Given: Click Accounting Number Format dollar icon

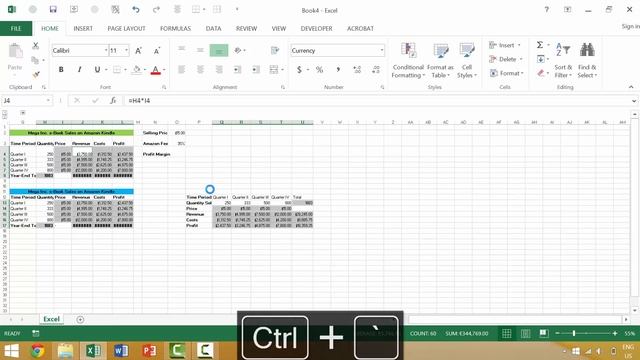Looking at the screenshot, I should (299, 70).
